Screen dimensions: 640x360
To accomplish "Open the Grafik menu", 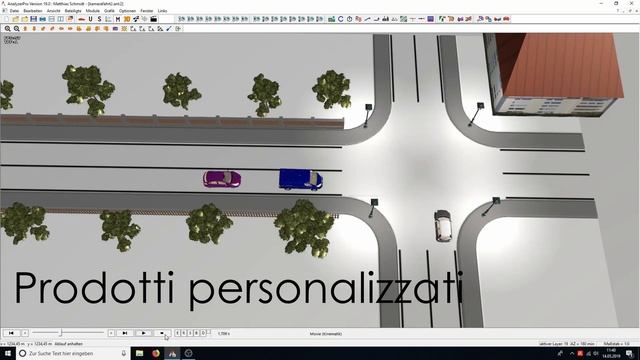I will tap(109, 11).
